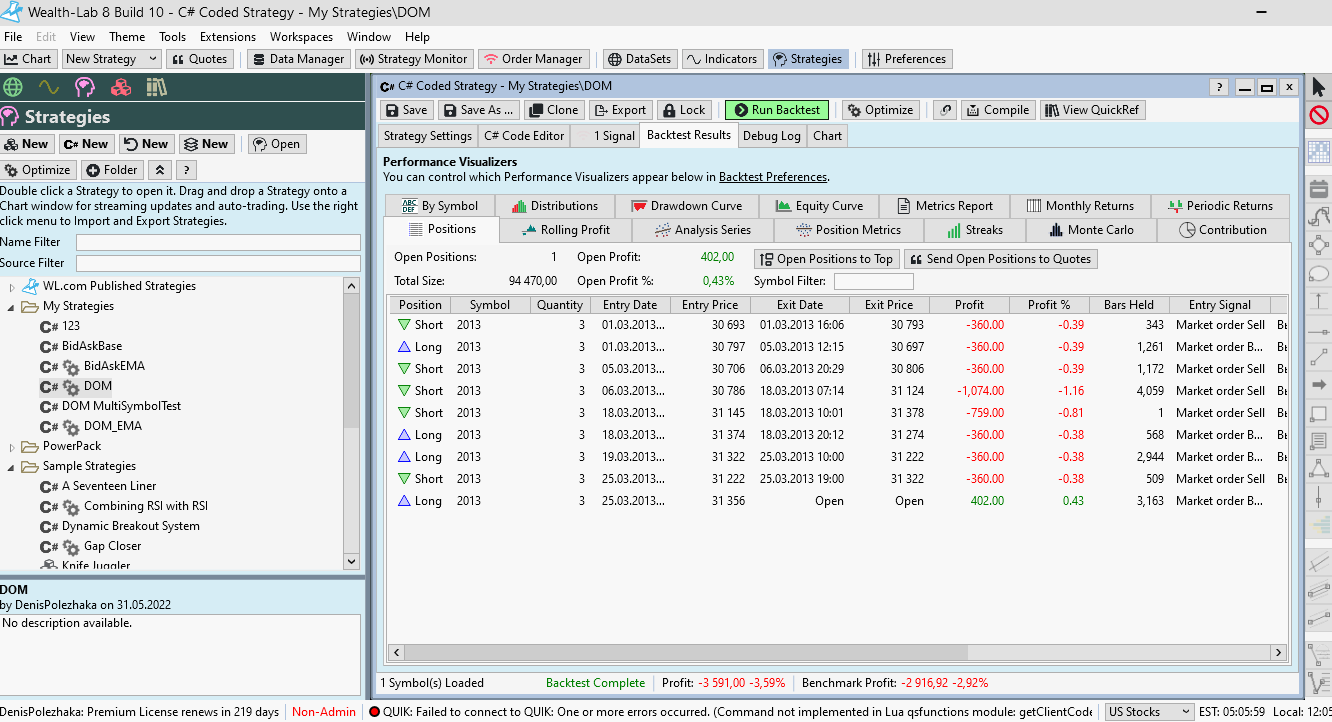The width and height of the screenshot is (1332, 722).
Task: Open the Extensions menu
Action: pos(228,37)
